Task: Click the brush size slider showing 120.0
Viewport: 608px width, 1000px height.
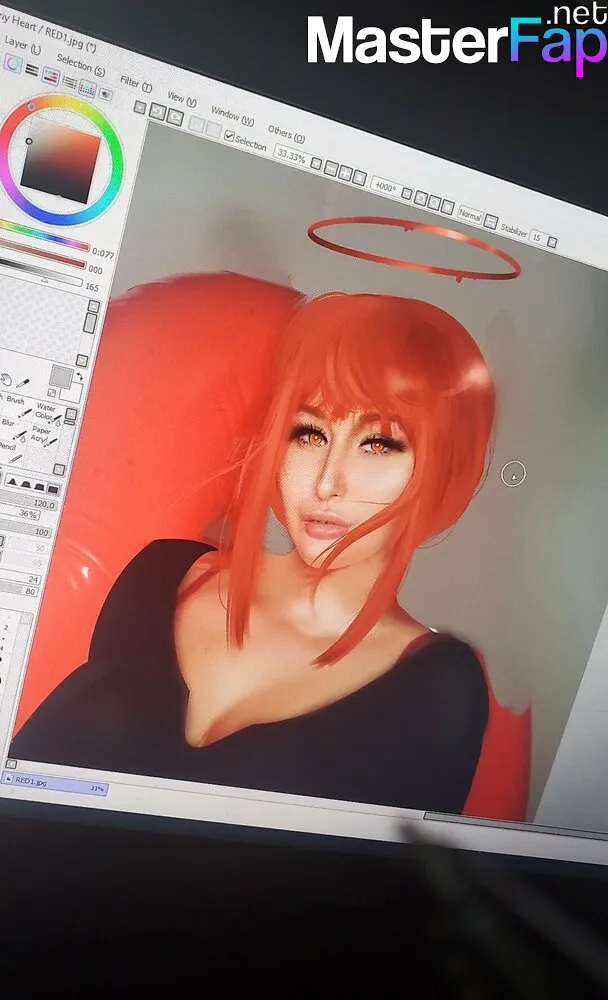Action: [29, 501]
